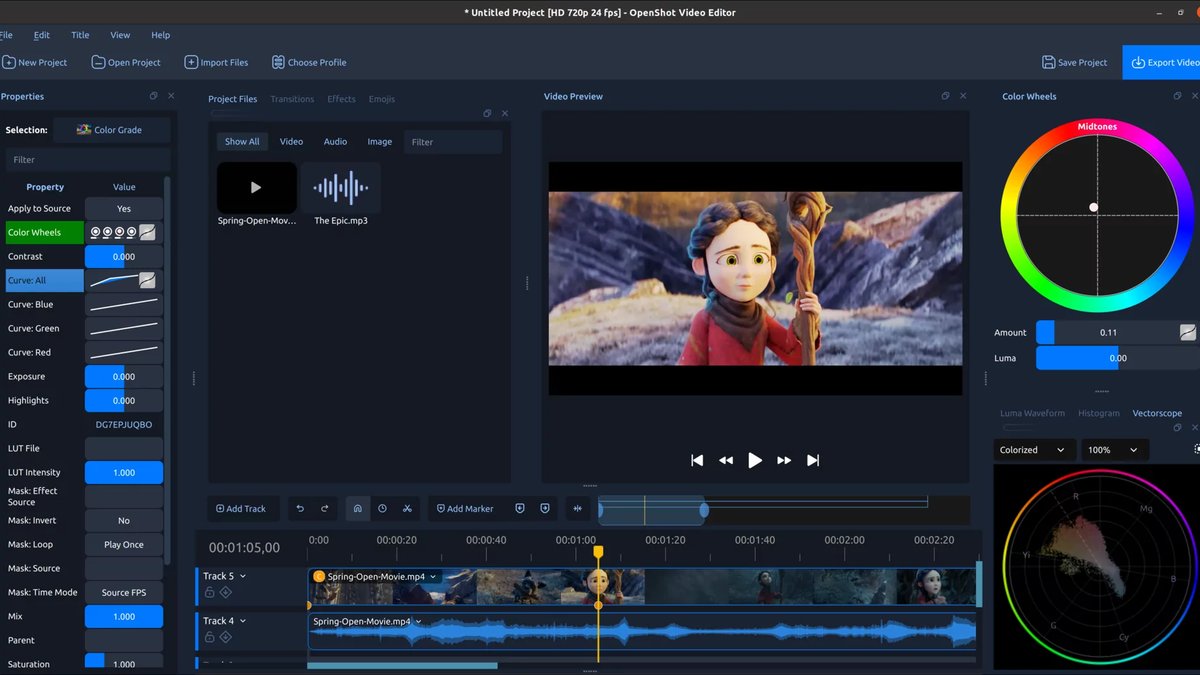Undo the last timeline action
1200x675 pixels.
[x=300, y=508]
